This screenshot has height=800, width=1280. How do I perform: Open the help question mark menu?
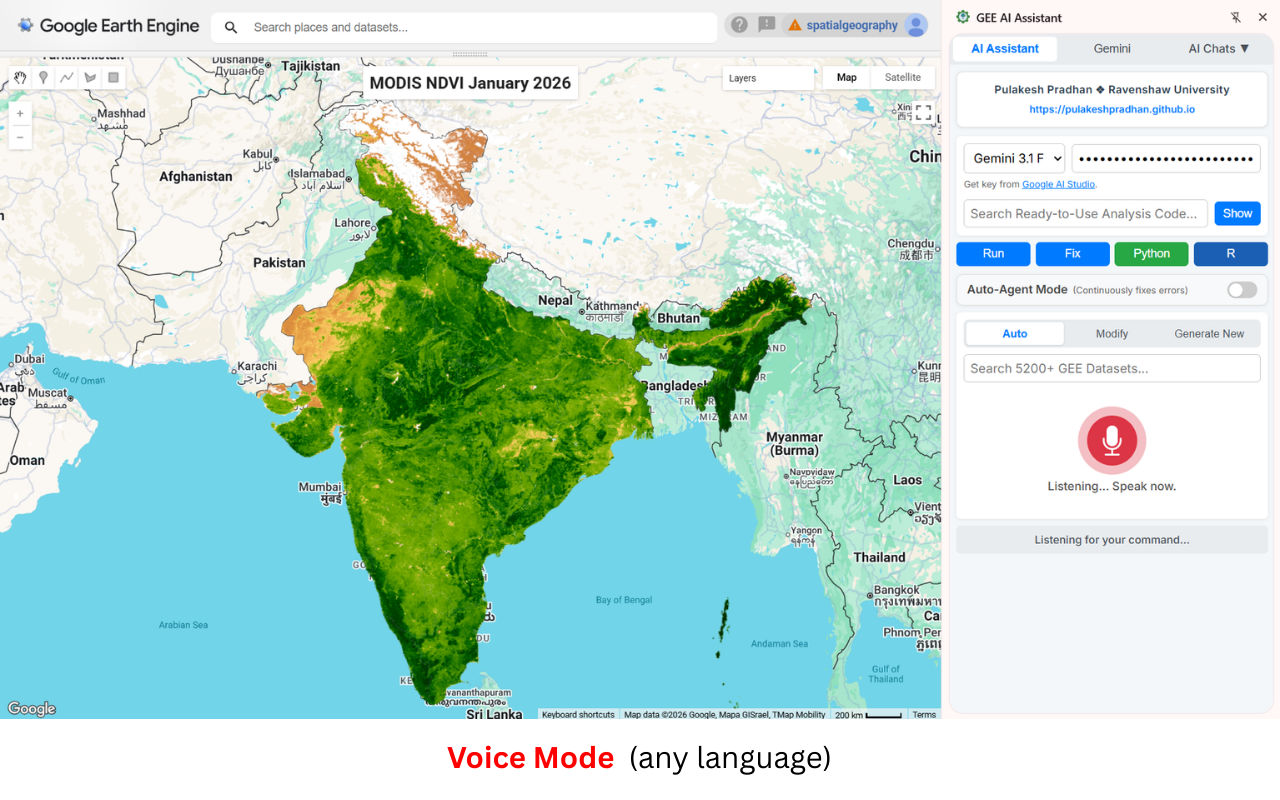739,25
